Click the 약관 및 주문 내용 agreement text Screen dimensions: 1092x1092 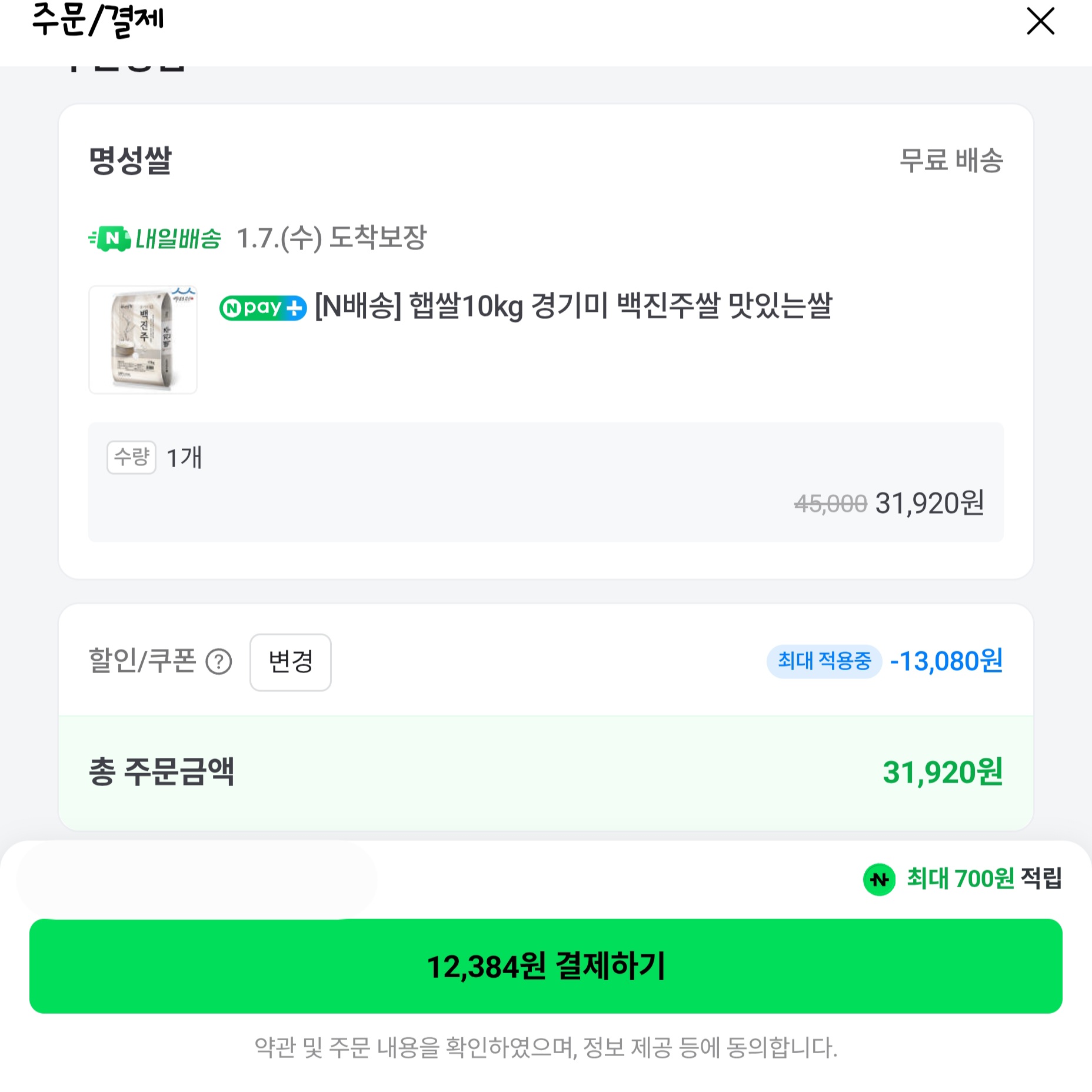[545, 1048]
